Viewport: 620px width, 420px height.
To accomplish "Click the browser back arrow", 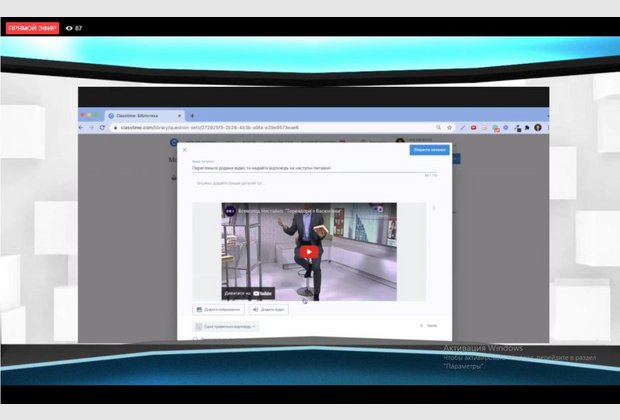I will (84, 127).
